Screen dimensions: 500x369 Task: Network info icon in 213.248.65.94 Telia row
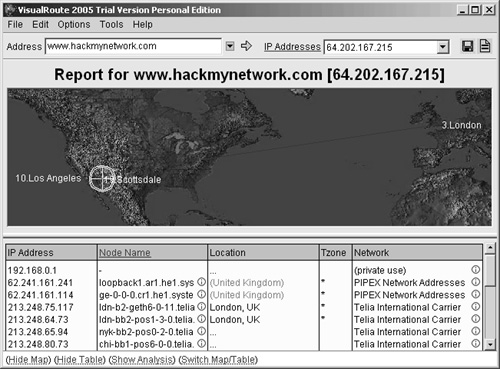476,331
